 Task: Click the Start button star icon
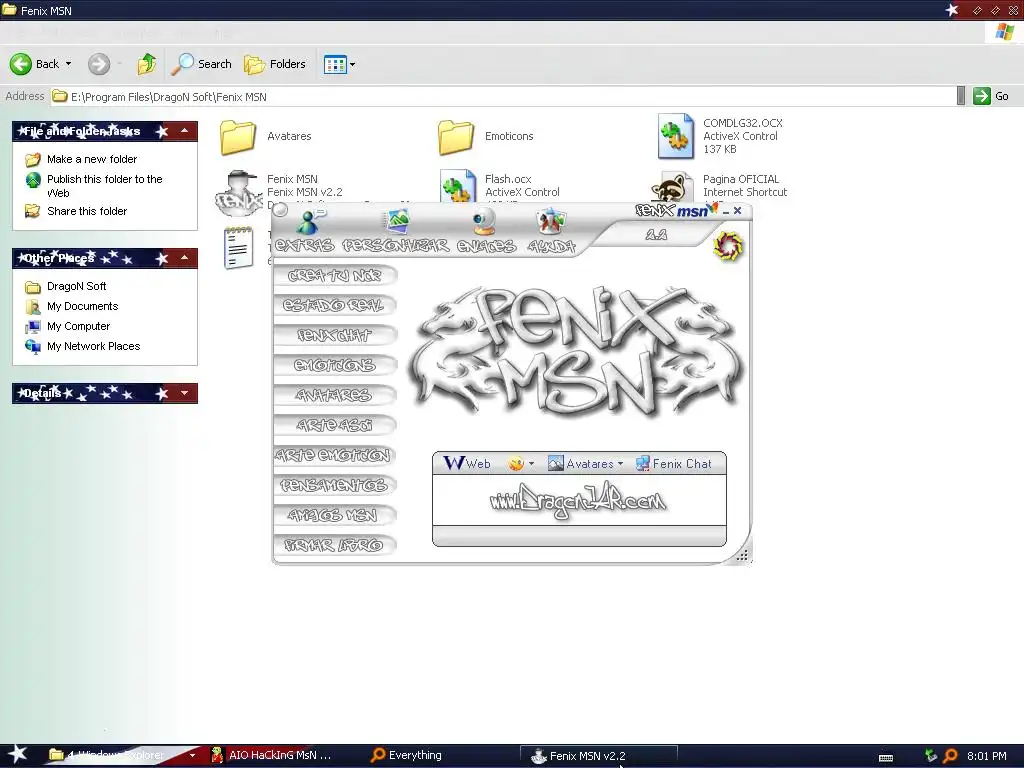tap(17, 755)
